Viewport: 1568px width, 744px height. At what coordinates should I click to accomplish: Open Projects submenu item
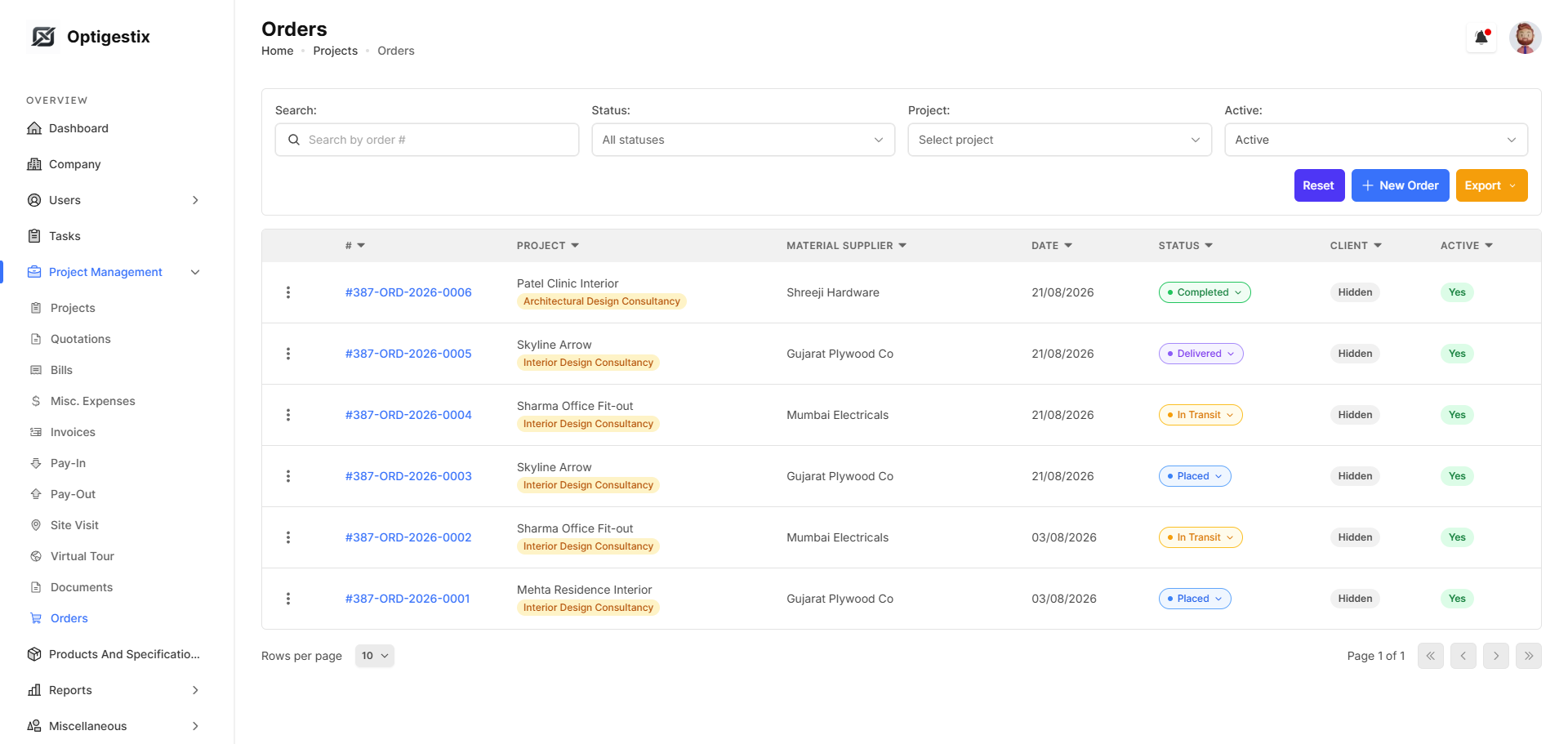[x=73, y=308]
